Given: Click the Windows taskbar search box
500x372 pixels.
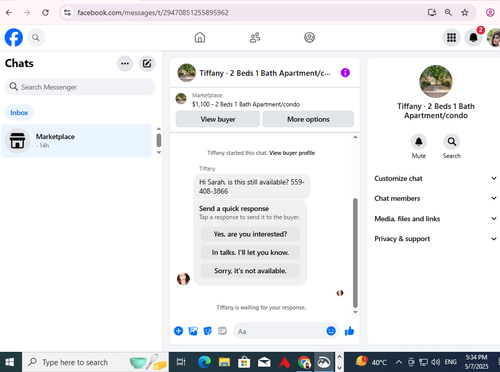Looking at the screenshot, I should [95, 362].
